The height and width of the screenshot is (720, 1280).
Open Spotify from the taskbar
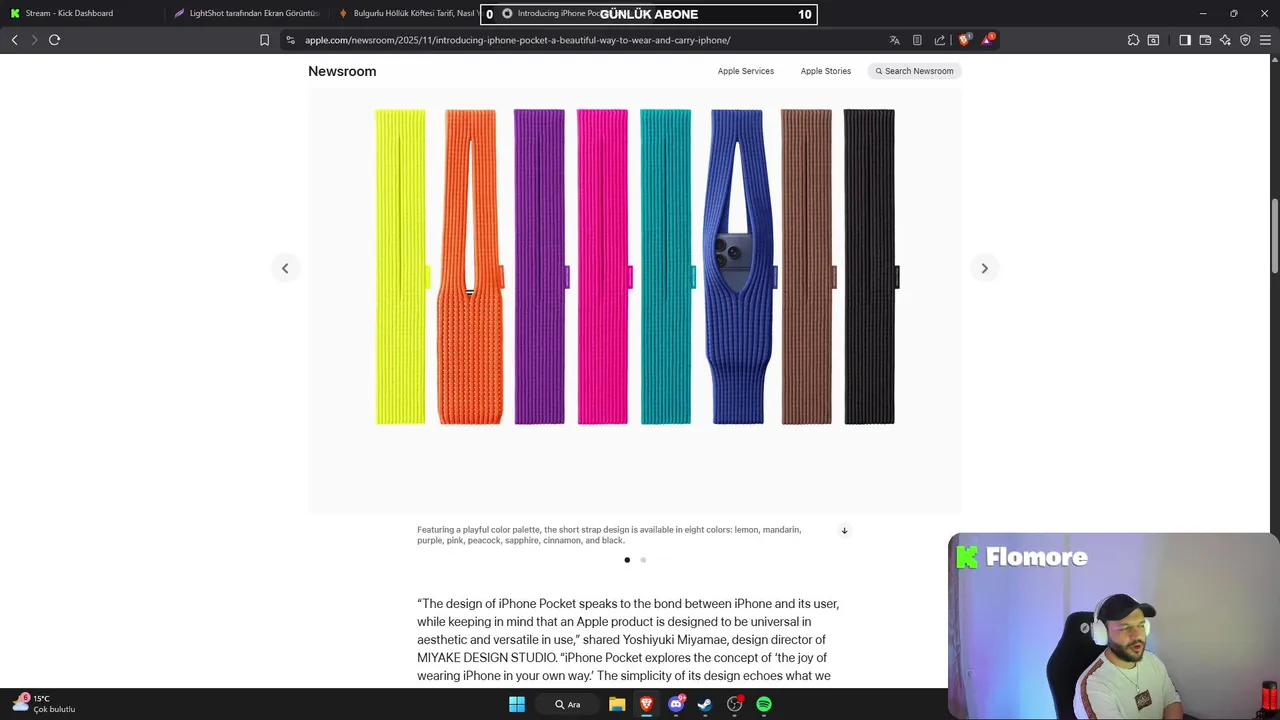coord(764,704)
